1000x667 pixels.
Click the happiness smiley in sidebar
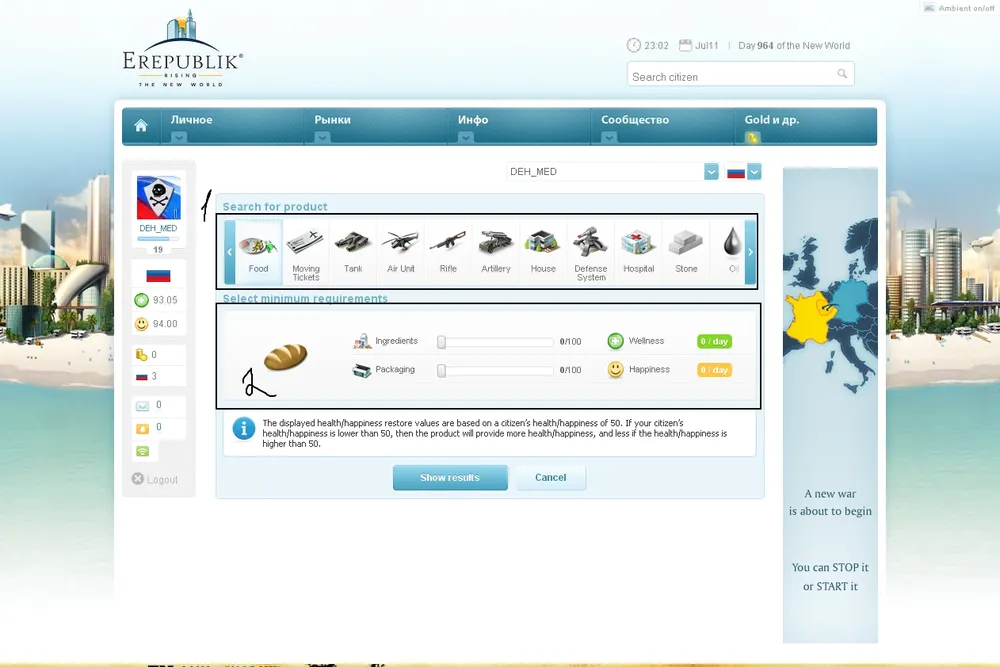[142, 324]
